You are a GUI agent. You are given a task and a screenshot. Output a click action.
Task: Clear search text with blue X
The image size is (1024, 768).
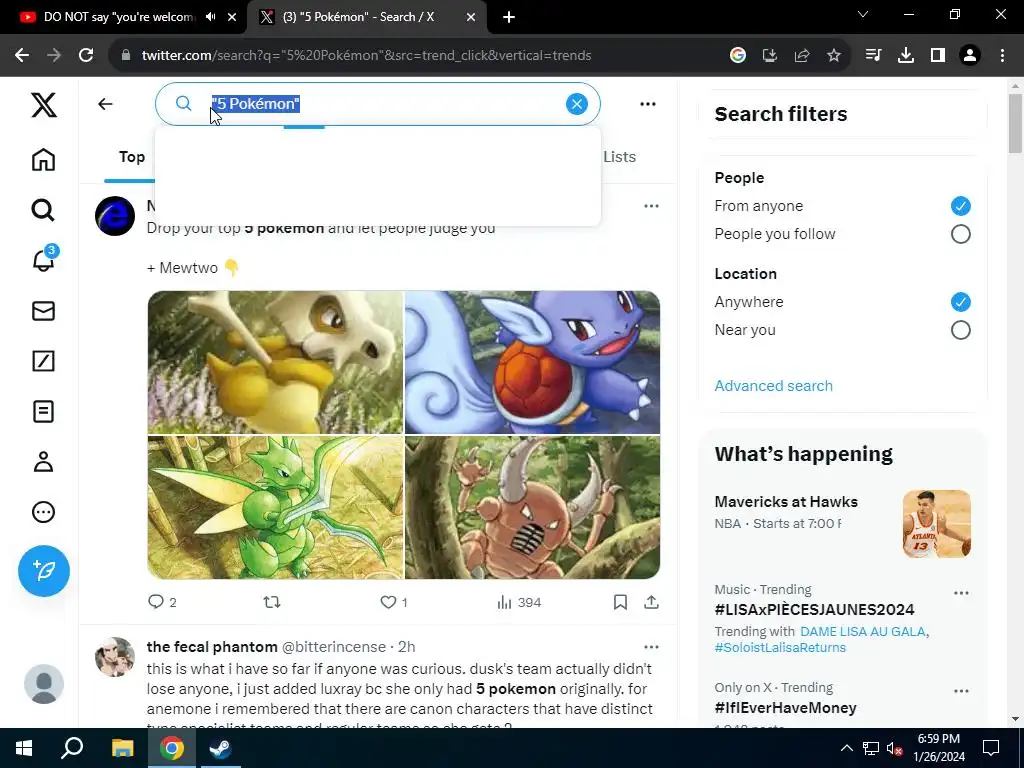pos(577,104)
